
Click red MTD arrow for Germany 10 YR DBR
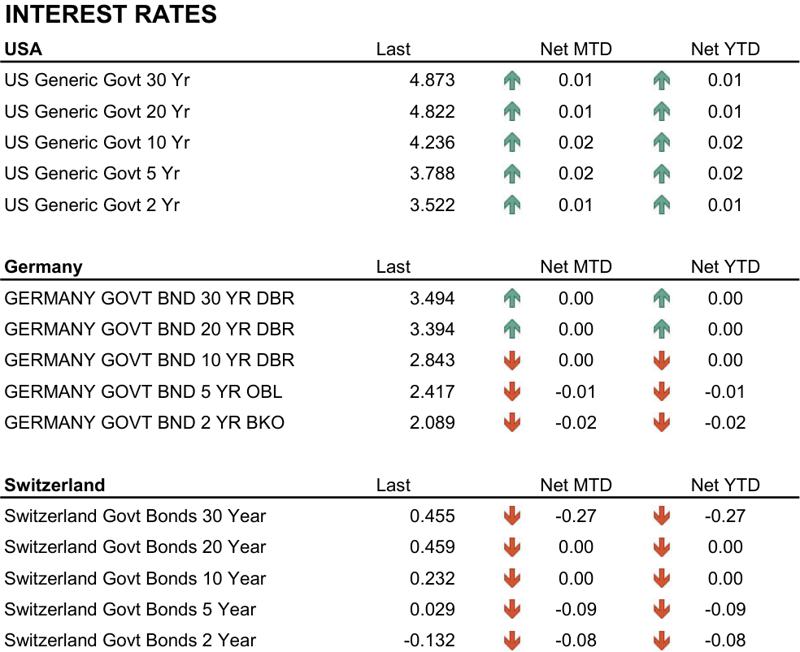pyautogui.click(x=512, y=360)
